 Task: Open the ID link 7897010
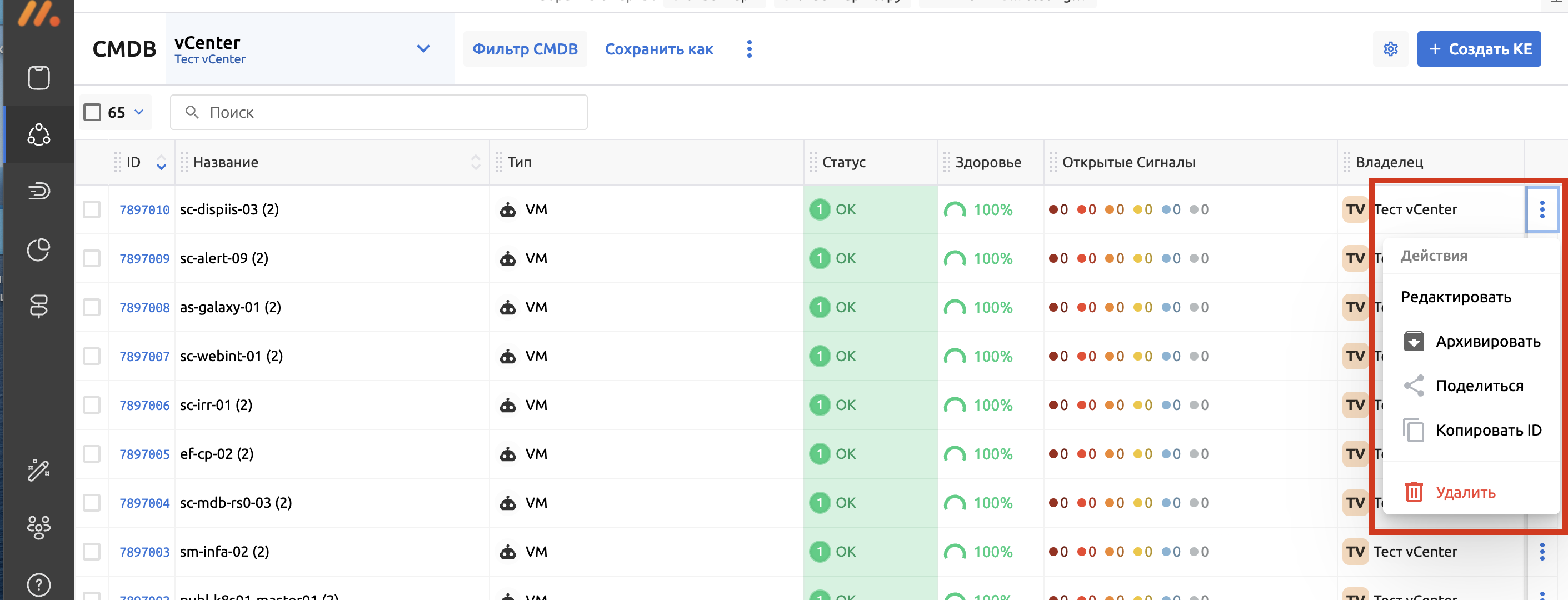click(144, 210)
